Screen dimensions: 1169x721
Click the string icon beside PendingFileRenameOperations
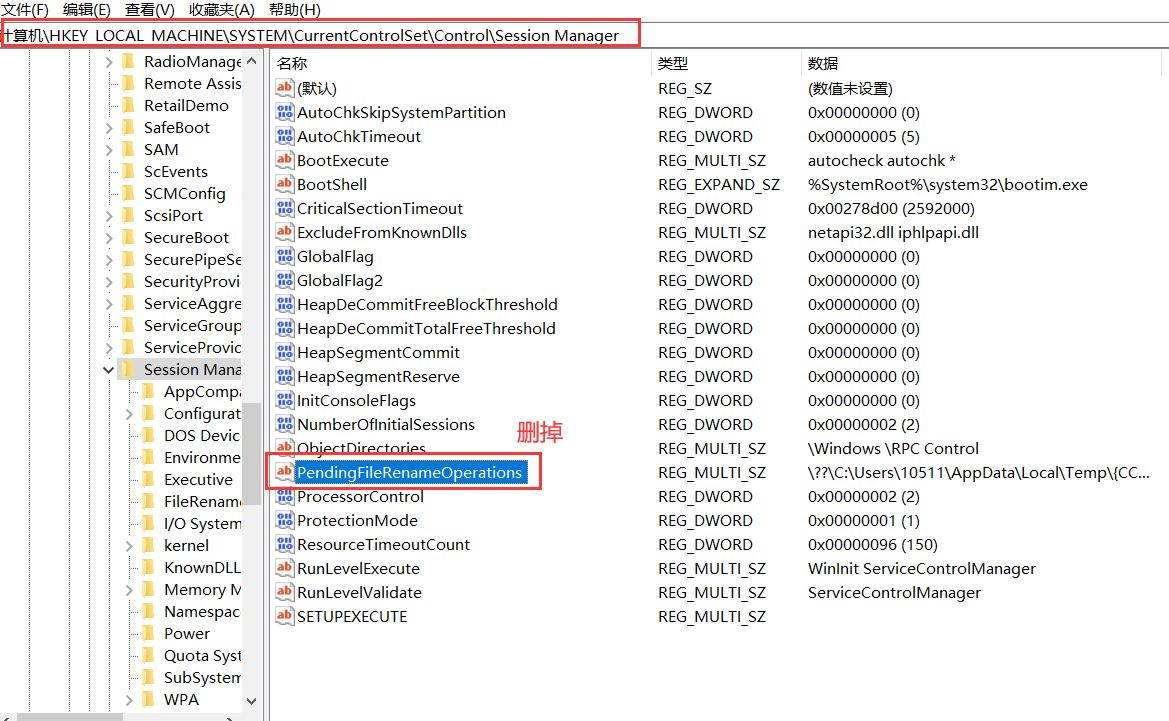pos(284,472)
